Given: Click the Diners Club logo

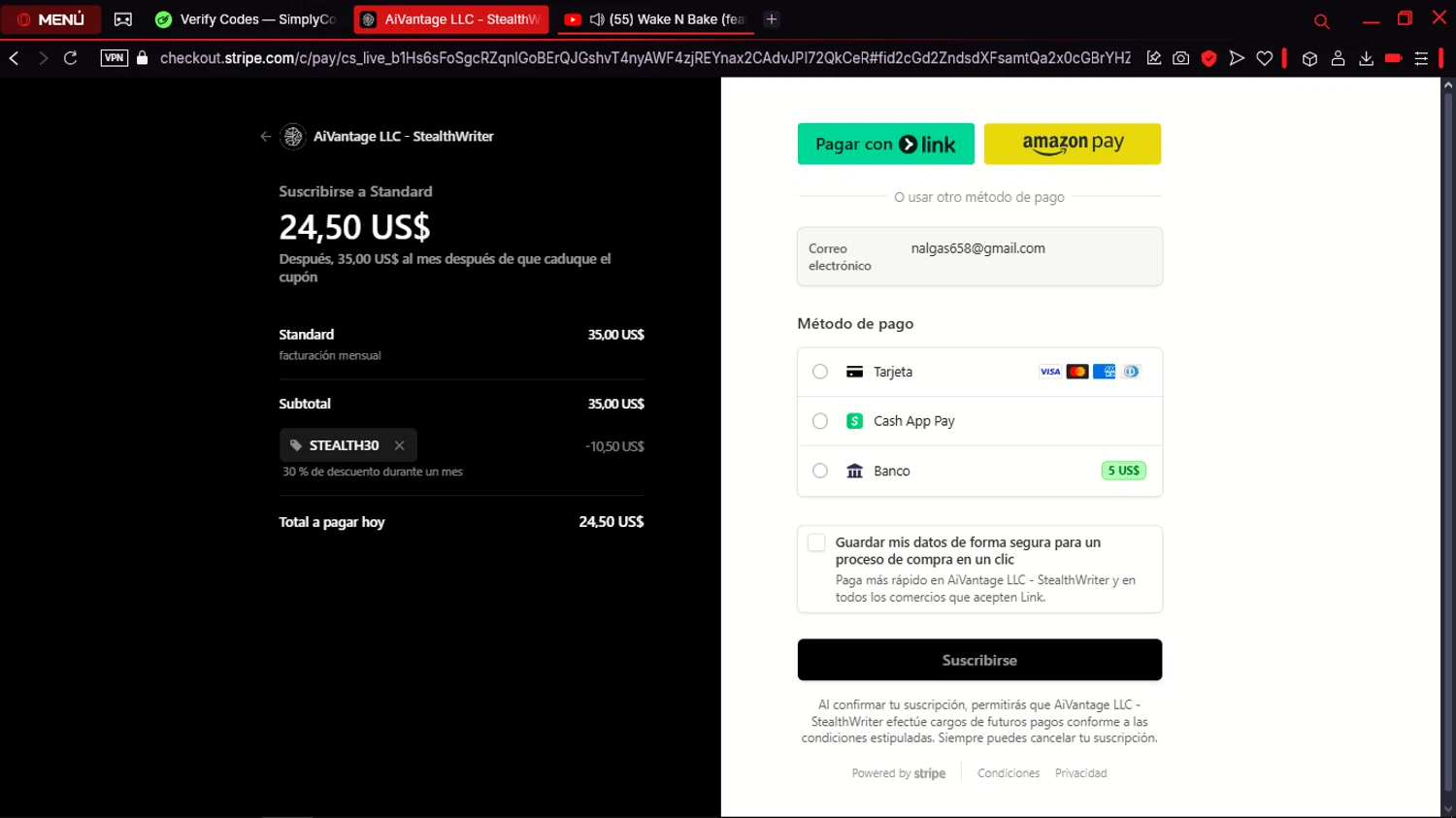Looking at the screenshot, I should (x=1131, y=372).
